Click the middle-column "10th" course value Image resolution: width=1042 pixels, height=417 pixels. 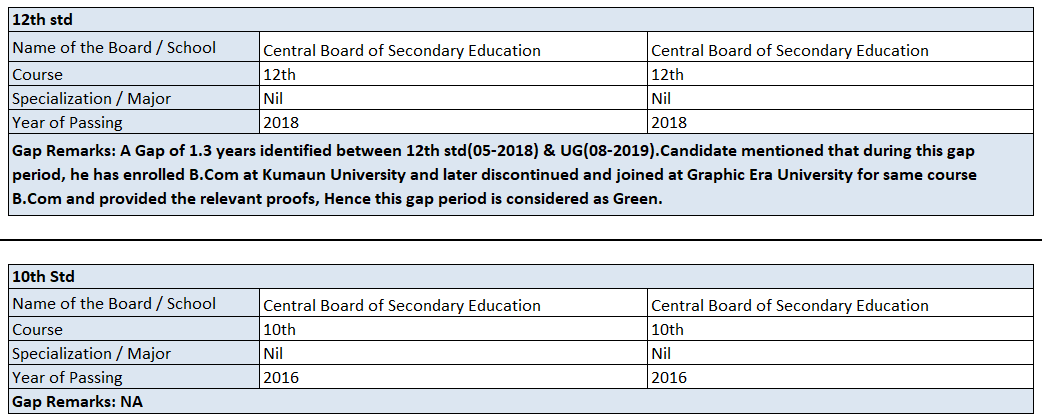(279, 329)
